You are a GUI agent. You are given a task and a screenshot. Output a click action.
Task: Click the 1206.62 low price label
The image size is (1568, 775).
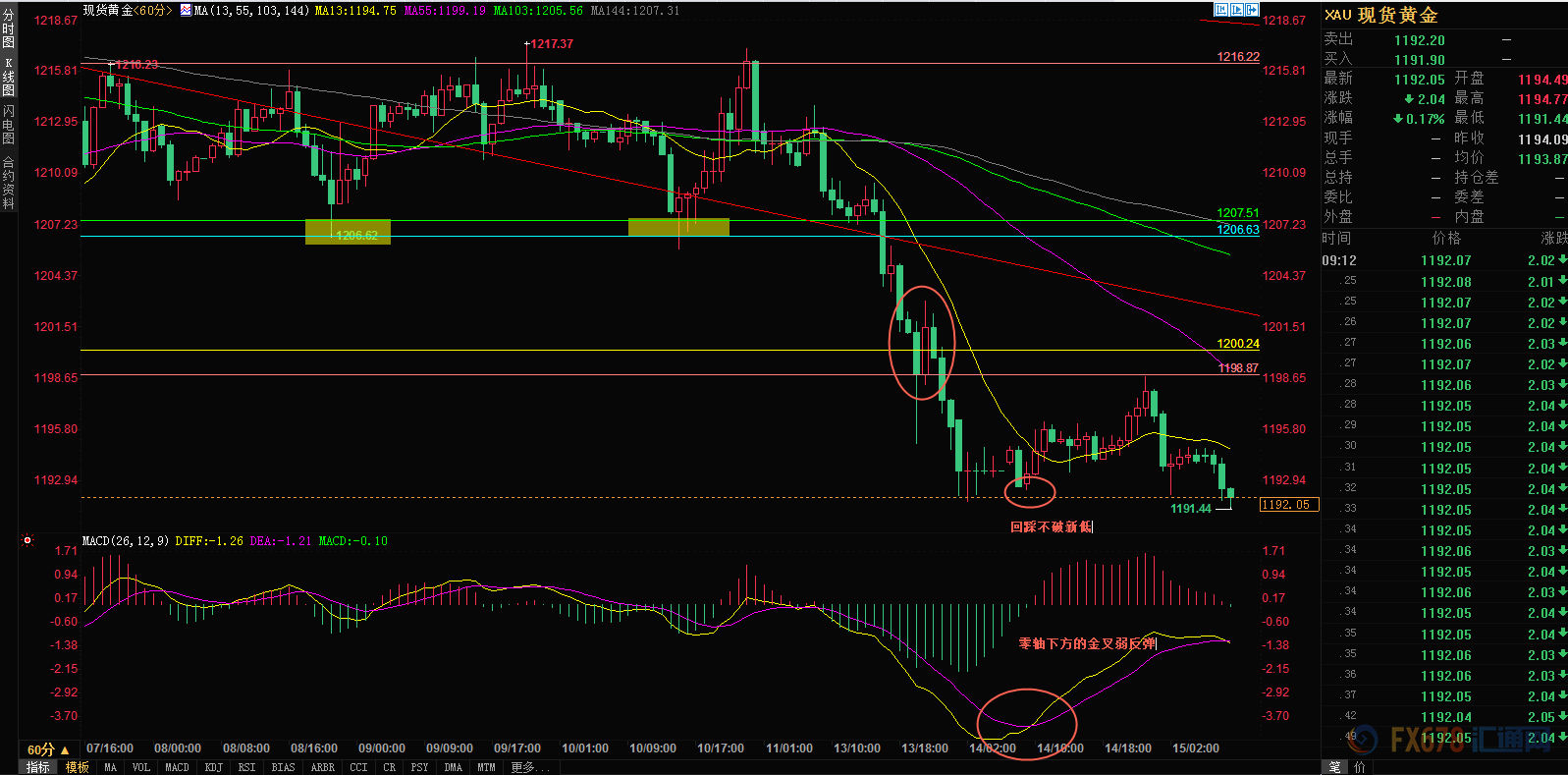click(x=356, y=236)
